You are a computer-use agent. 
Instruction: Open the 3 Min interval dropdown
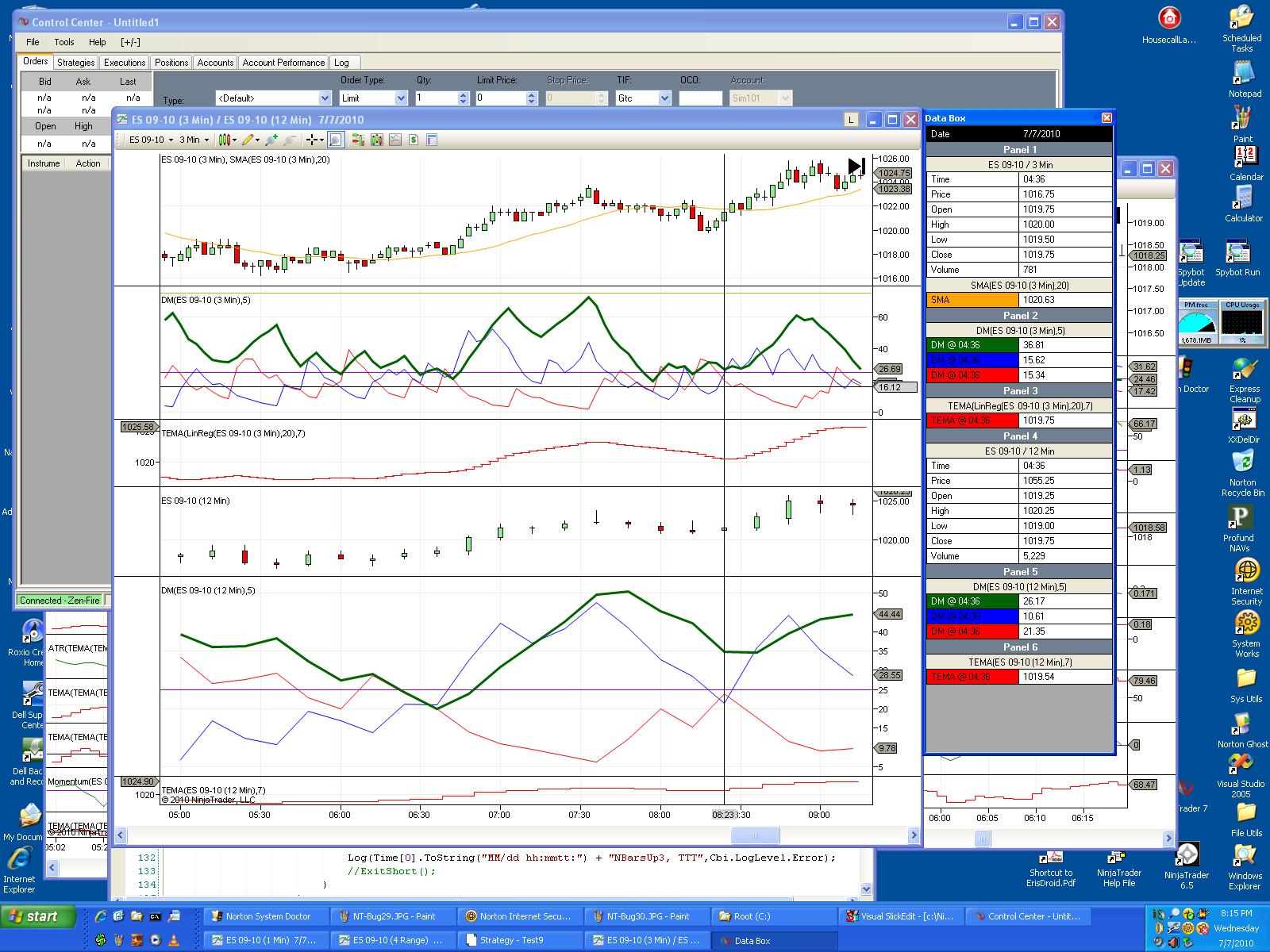coord(194,140)
